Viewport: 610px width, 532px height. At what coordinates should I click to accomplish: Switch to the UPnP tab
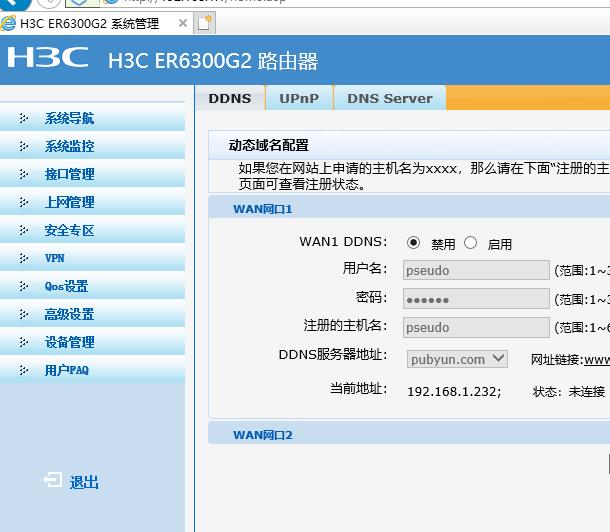point(299,98)
